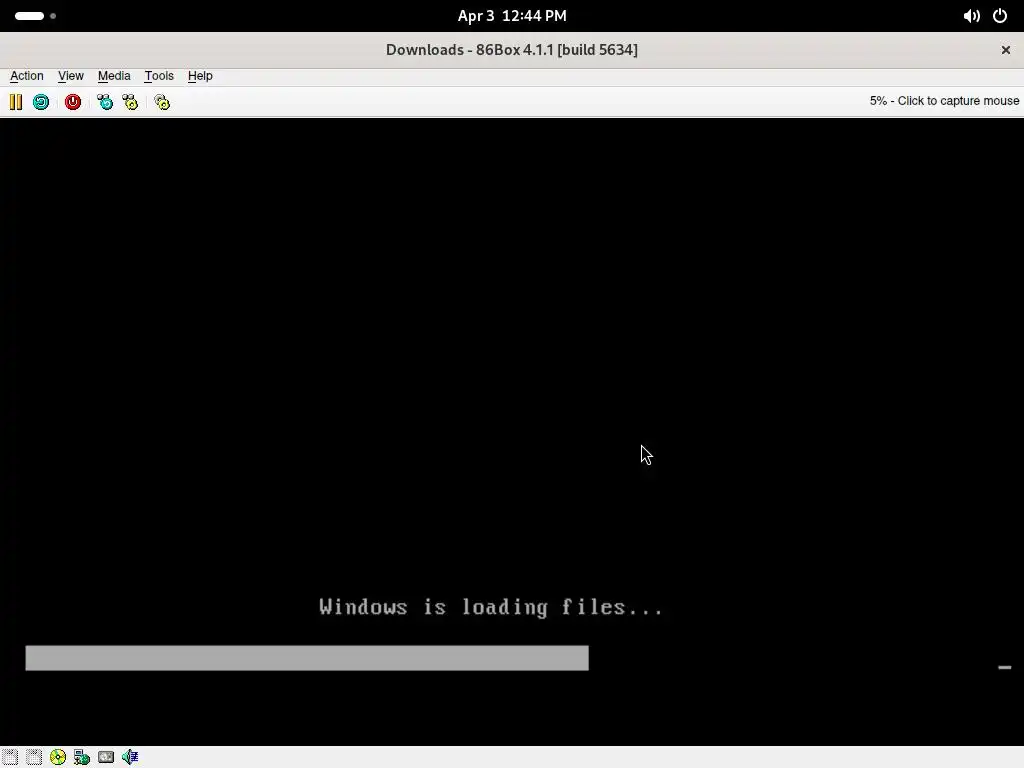Click the 86Box window title bar
The width and height of the screenshot is (1024, 768).
pos(512,50)
